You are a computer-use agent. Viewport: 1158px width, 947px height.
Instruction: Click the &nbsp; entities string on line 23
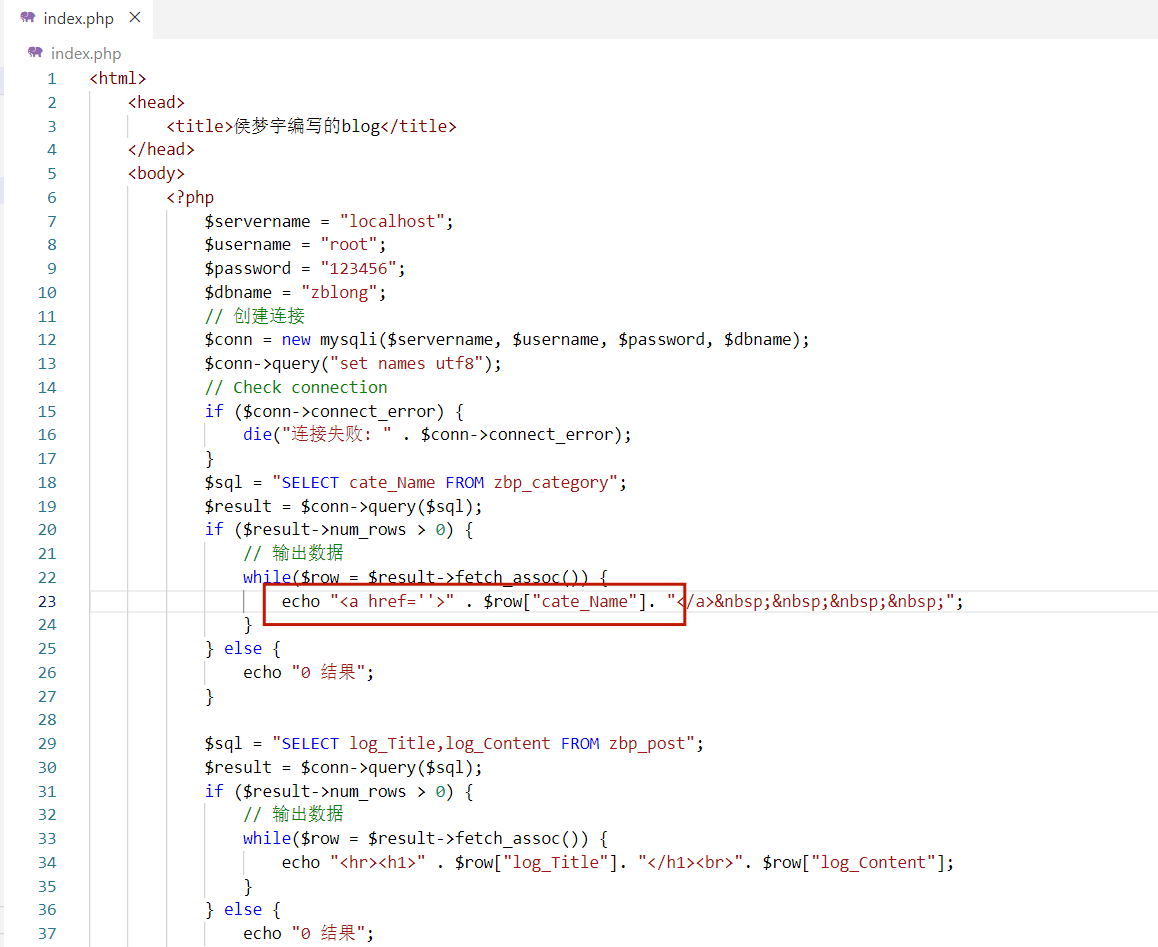tap(829, 601)
